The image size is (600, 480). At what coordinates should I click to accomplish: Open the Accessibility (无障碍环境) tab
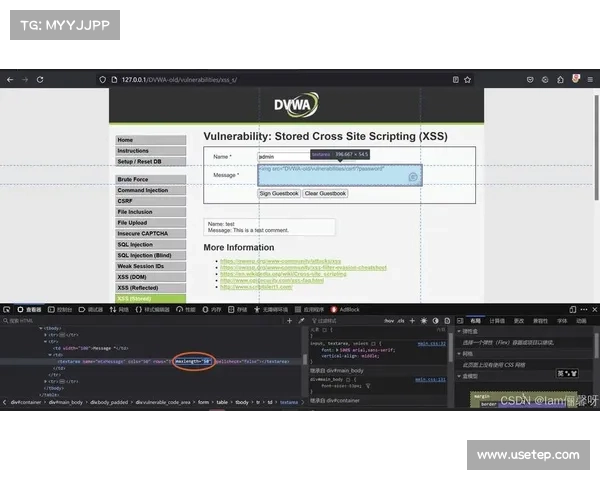271,309
